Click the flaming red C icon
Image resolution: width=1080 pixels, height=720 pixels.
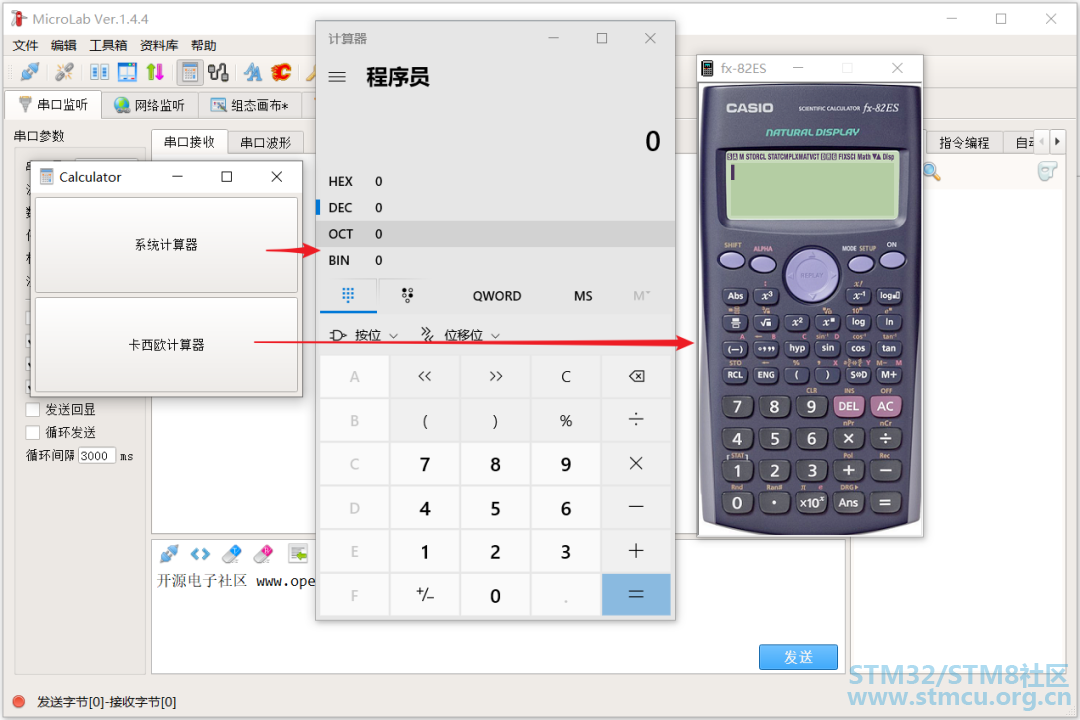281,72
